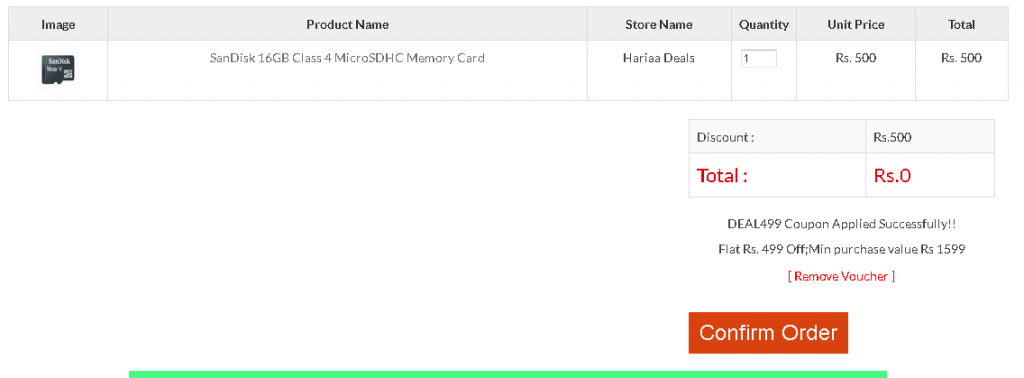
Task: Open the SanDisk 16GB MicroSDHC product name
Action: (347, 58)
